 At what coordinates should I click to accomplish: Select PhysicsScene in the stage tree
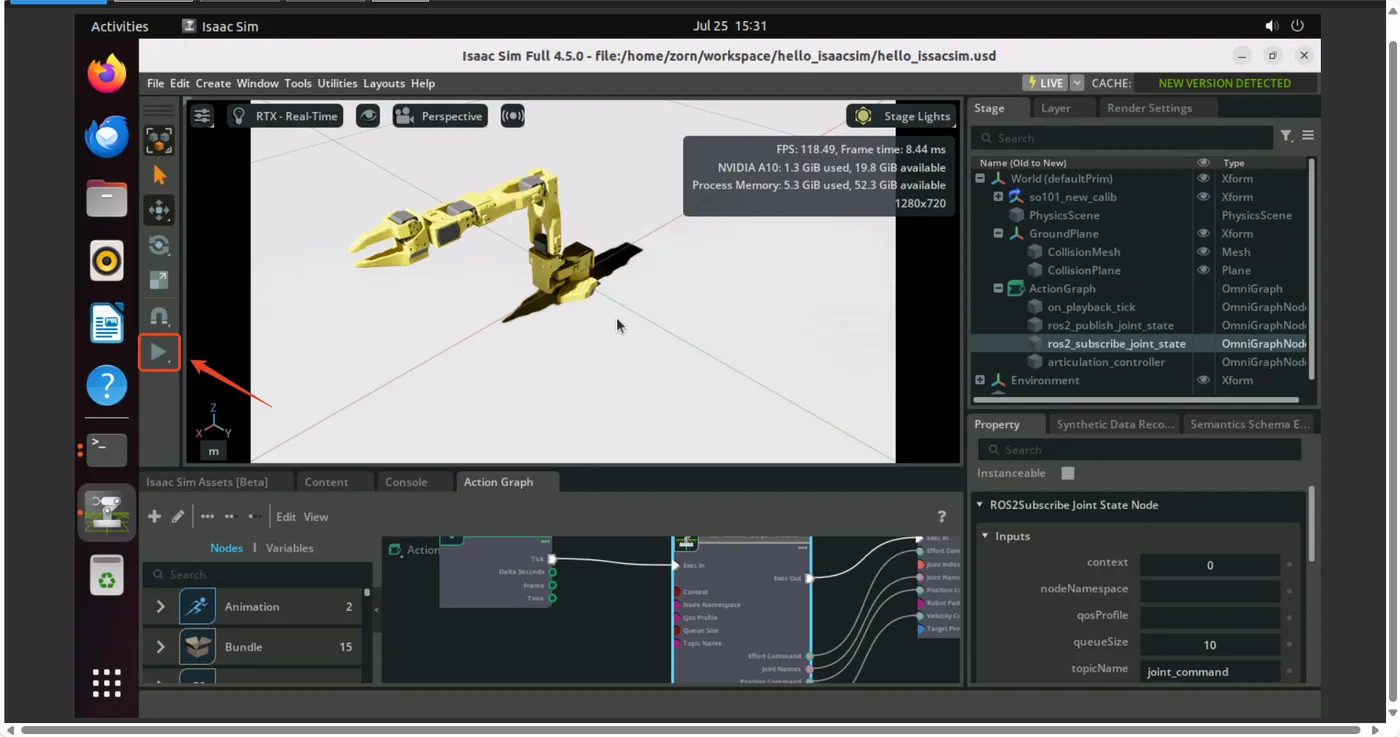pos(1064,215)
